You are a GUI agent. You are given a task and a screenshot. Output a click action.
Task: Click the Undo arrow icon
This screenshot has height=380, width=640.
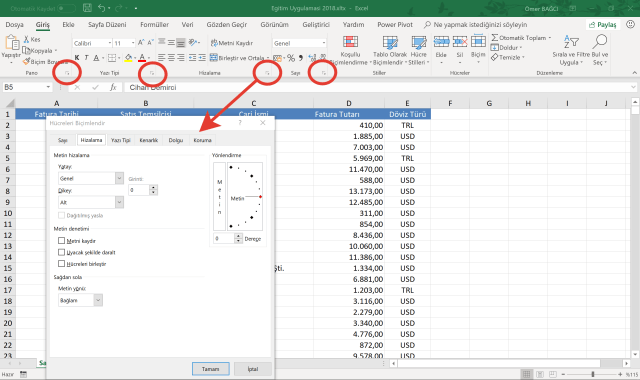(102, 8)
